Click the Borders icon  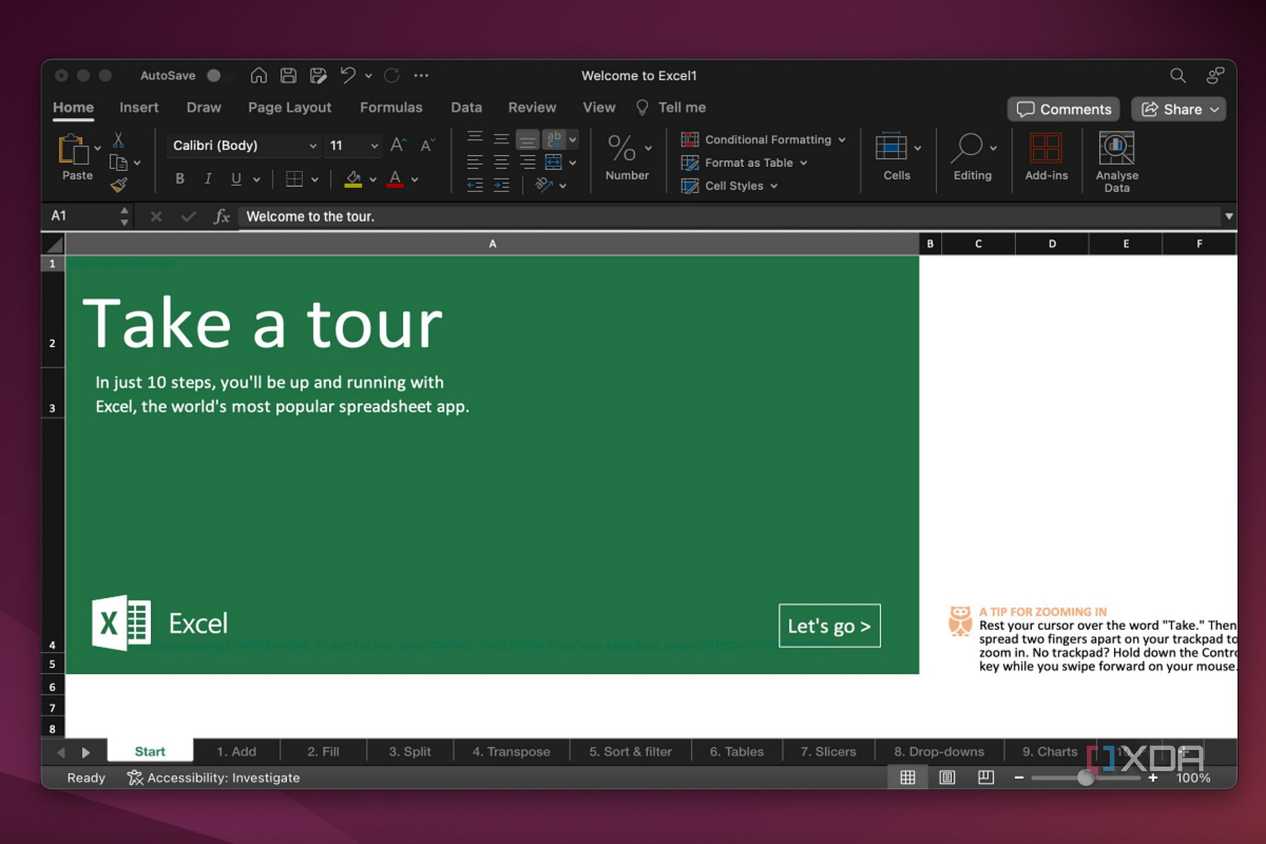(294, 179)
